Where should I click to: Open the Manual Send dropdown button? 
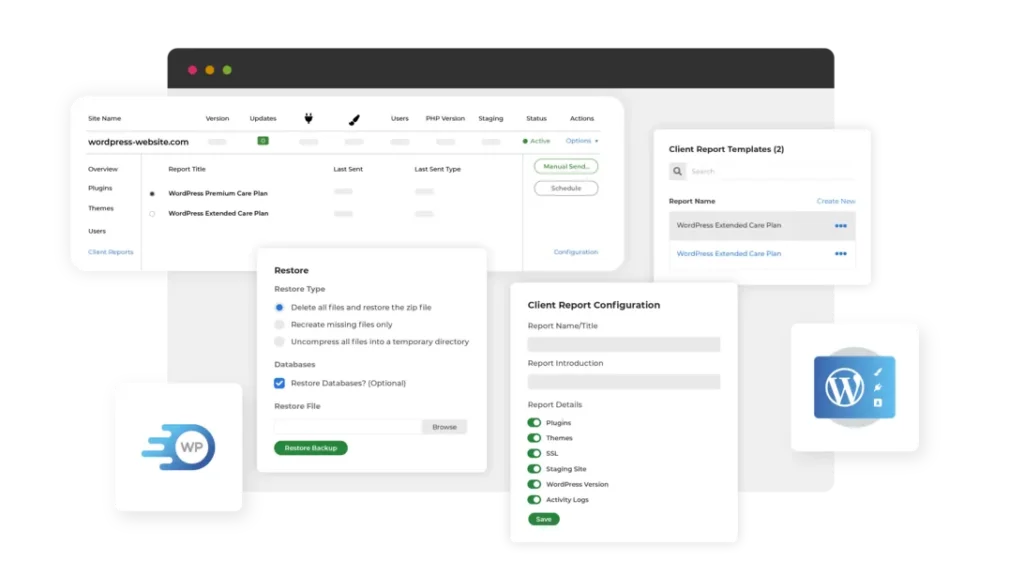pyautogui.click(x=566, y=166)
